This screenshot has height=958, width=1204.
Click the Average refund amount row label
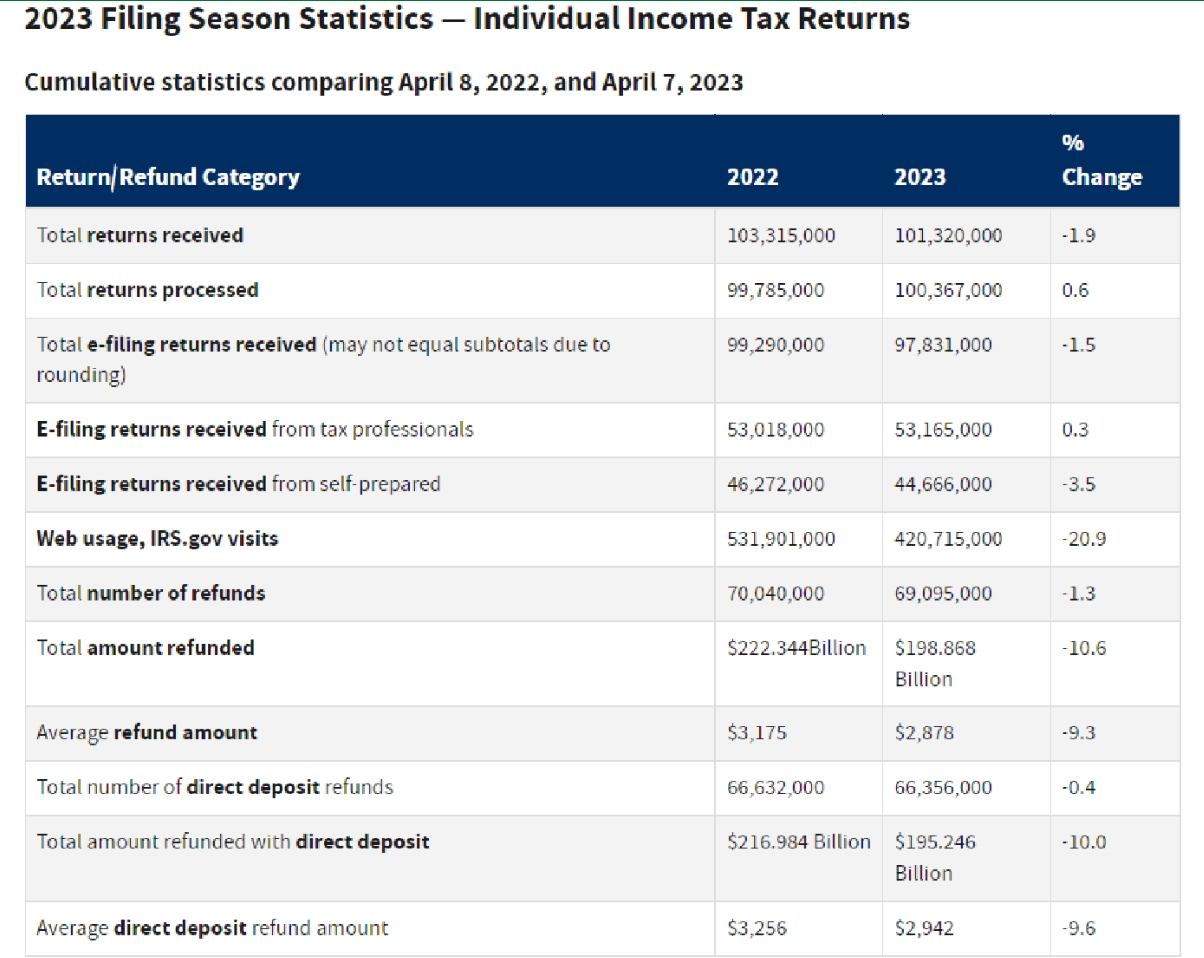point(147,733)
